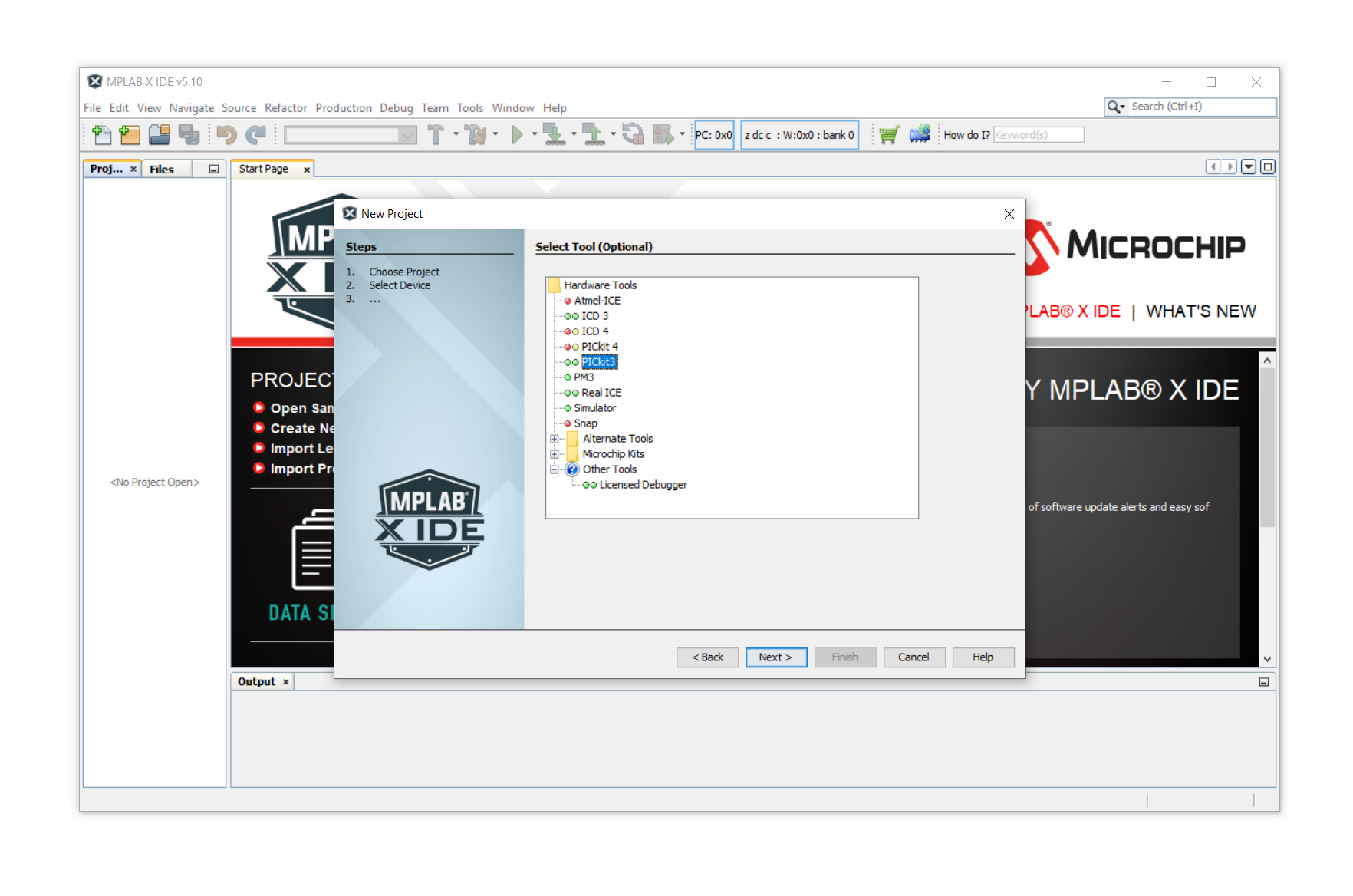1353x896 pixels.
Task: Click the green Run Project arrow
Action: 517,135
